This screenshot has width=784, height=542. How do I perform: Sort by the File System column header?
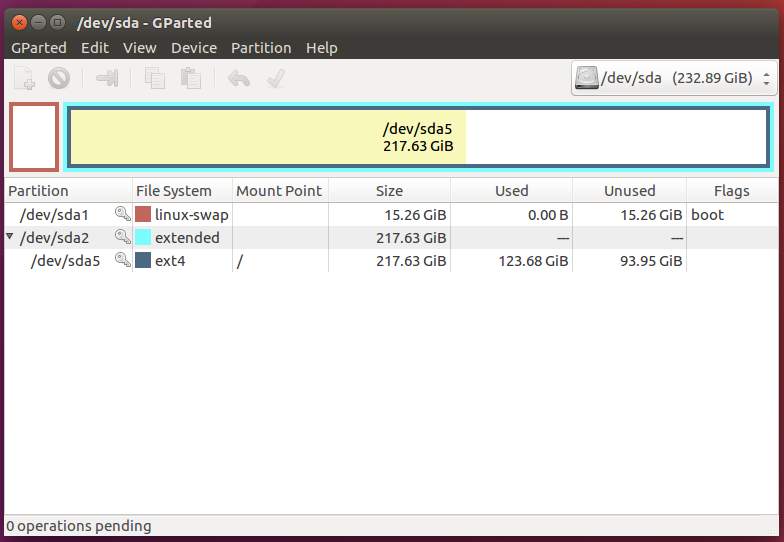(182, 190)
